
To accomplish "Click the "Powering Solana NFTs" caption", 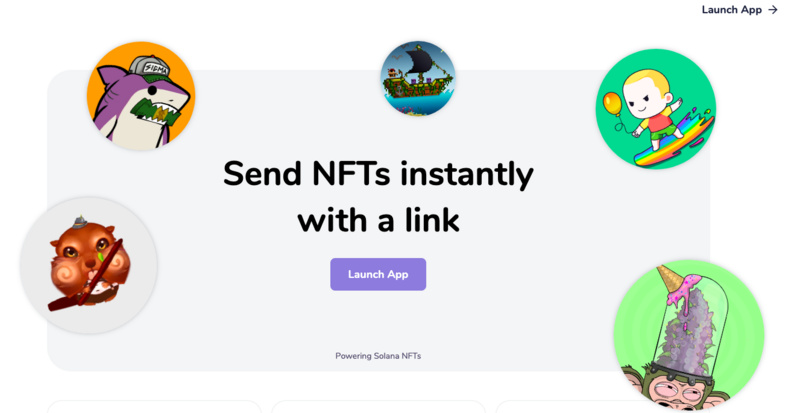I will (378, 356).
